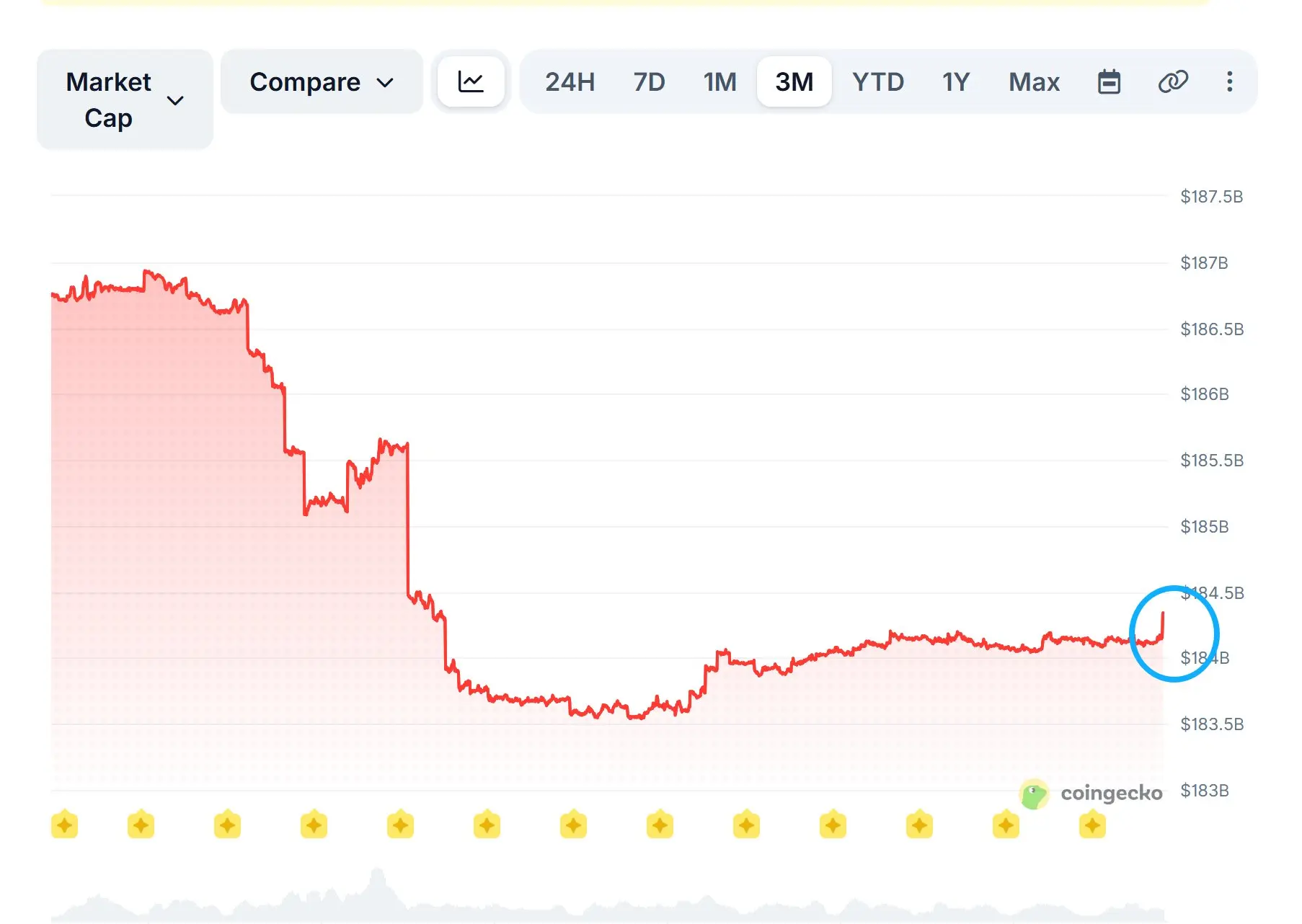Click the $185B axis label
This screenshot has height=924, width=1302.
pyautogui.click(x=1205, y=527)
